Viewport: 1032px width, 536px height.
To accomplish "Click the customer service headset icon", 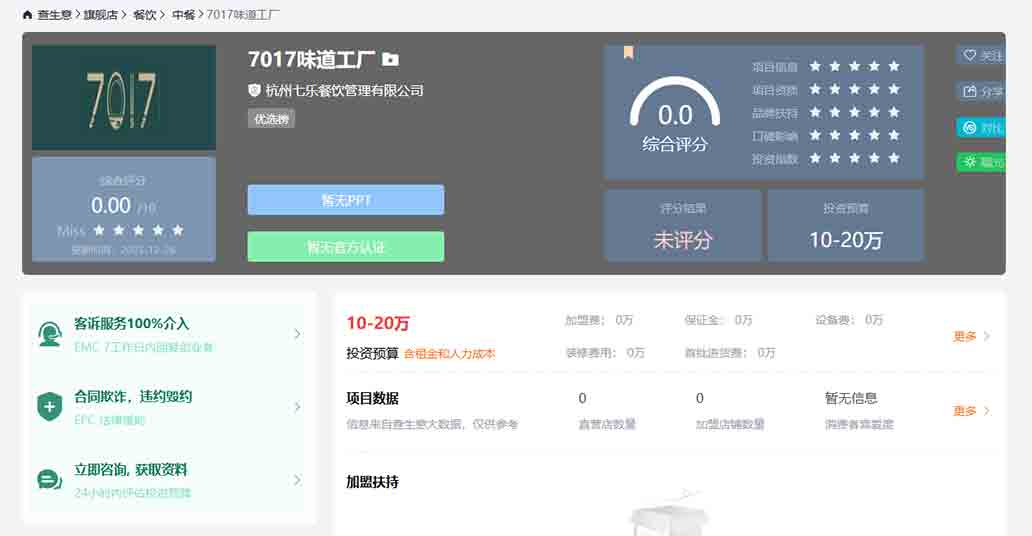I will (x=49, y=334).
